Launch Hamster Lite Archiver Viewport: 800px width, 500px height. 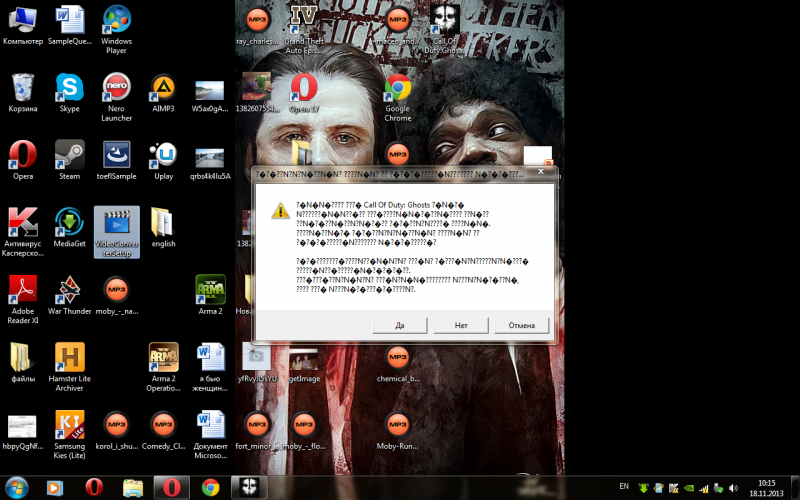(69, 366)
